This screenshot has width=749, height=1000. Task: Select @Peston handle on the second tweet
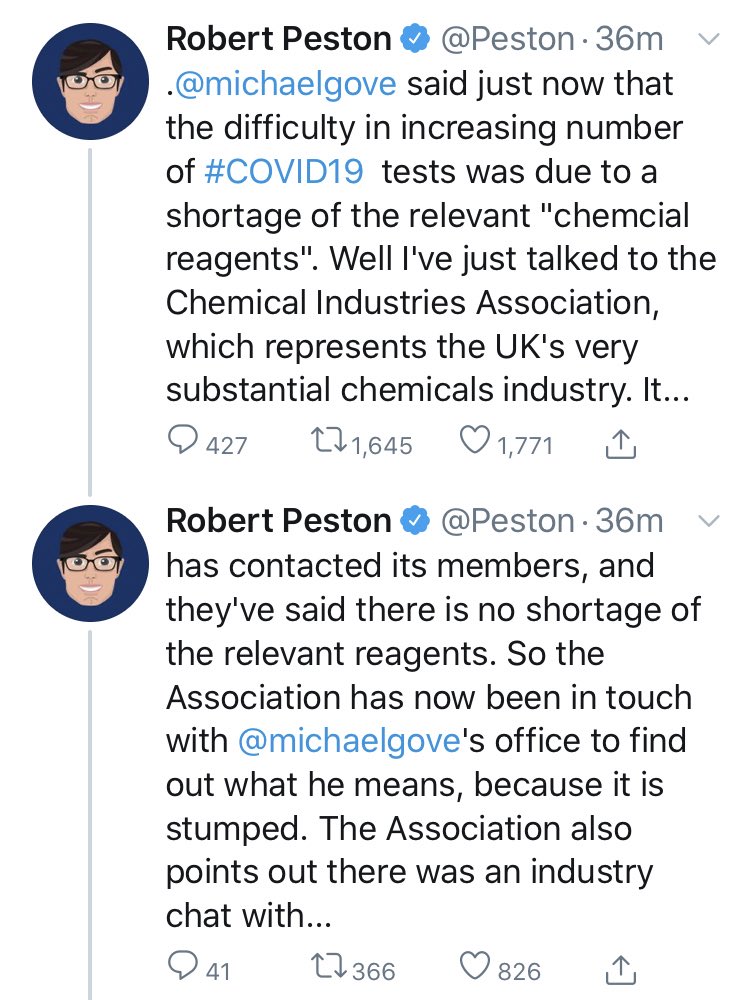pos(508,522)
